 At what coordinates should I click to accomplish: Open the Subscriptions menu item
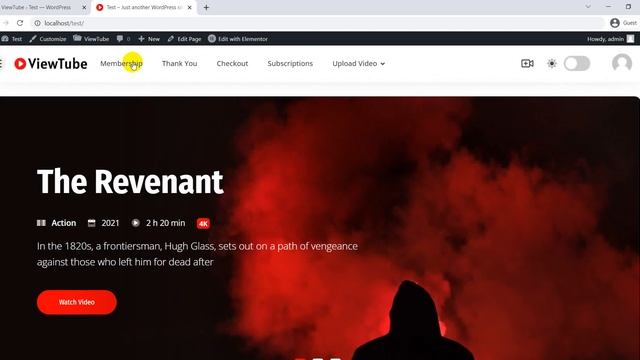(290, 63)
